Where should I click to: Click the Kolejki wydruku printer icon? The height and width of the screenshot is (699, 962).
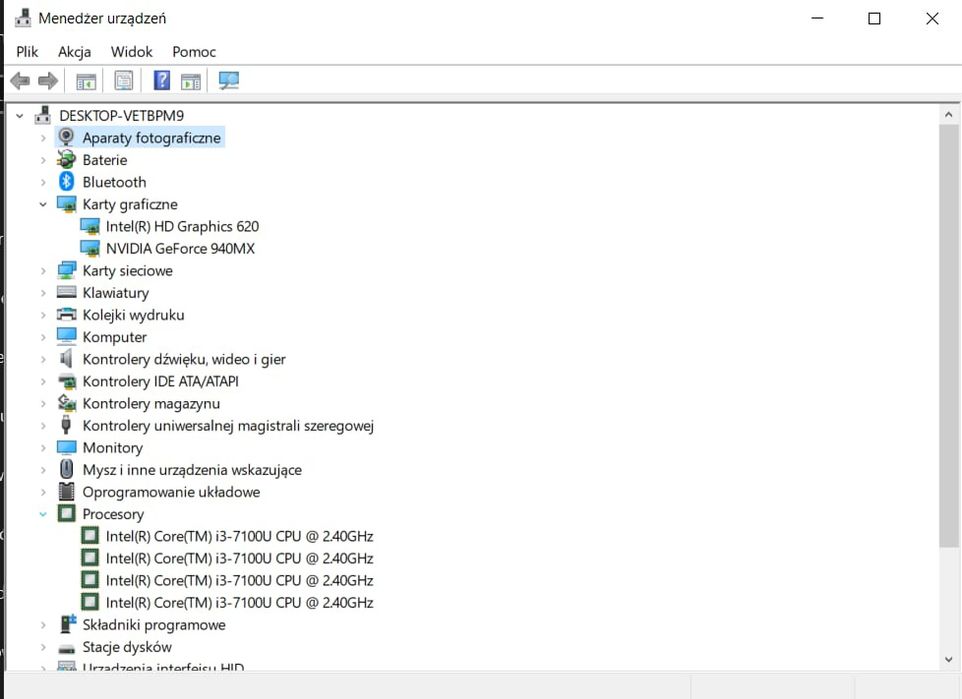[x=66, y=314]
